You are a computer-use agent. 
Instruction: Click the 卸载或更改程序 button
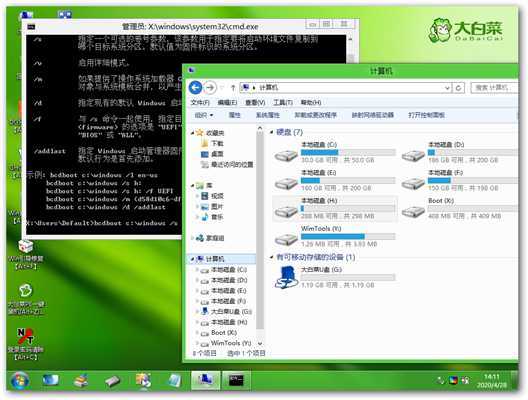(316, 115)
